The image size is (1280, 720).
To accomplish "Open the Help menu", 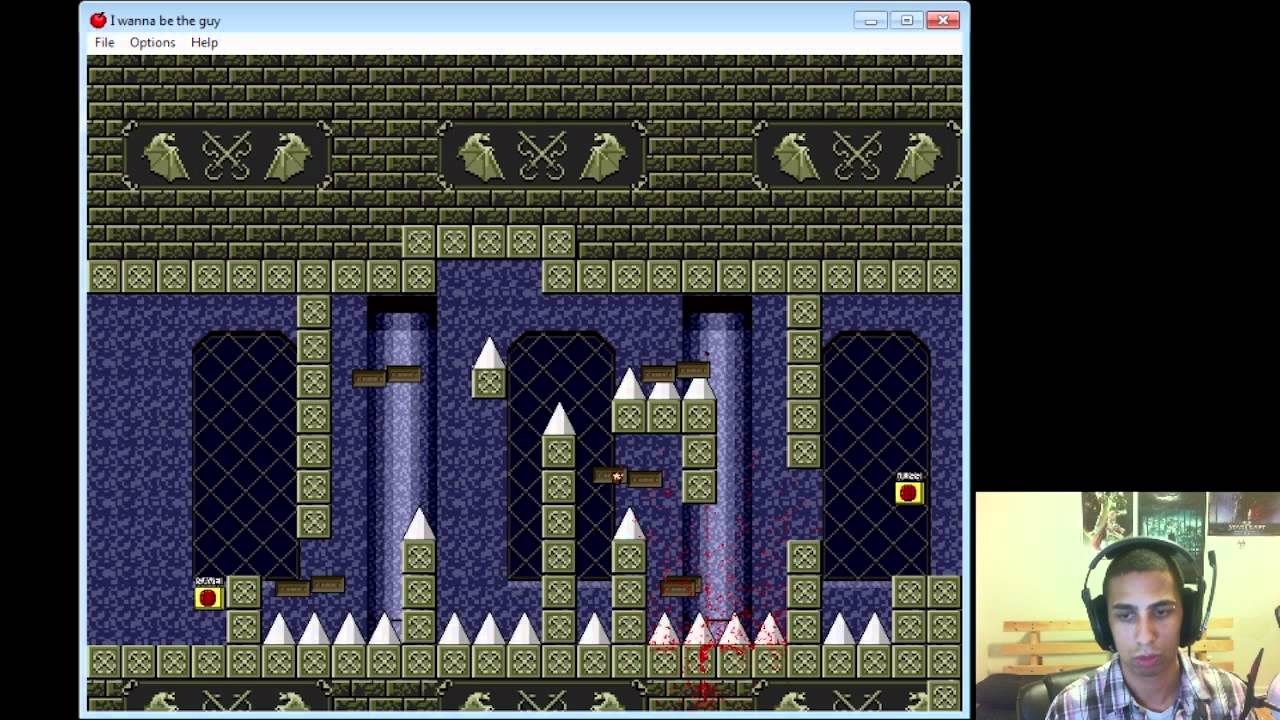I will tap(204, 42).
